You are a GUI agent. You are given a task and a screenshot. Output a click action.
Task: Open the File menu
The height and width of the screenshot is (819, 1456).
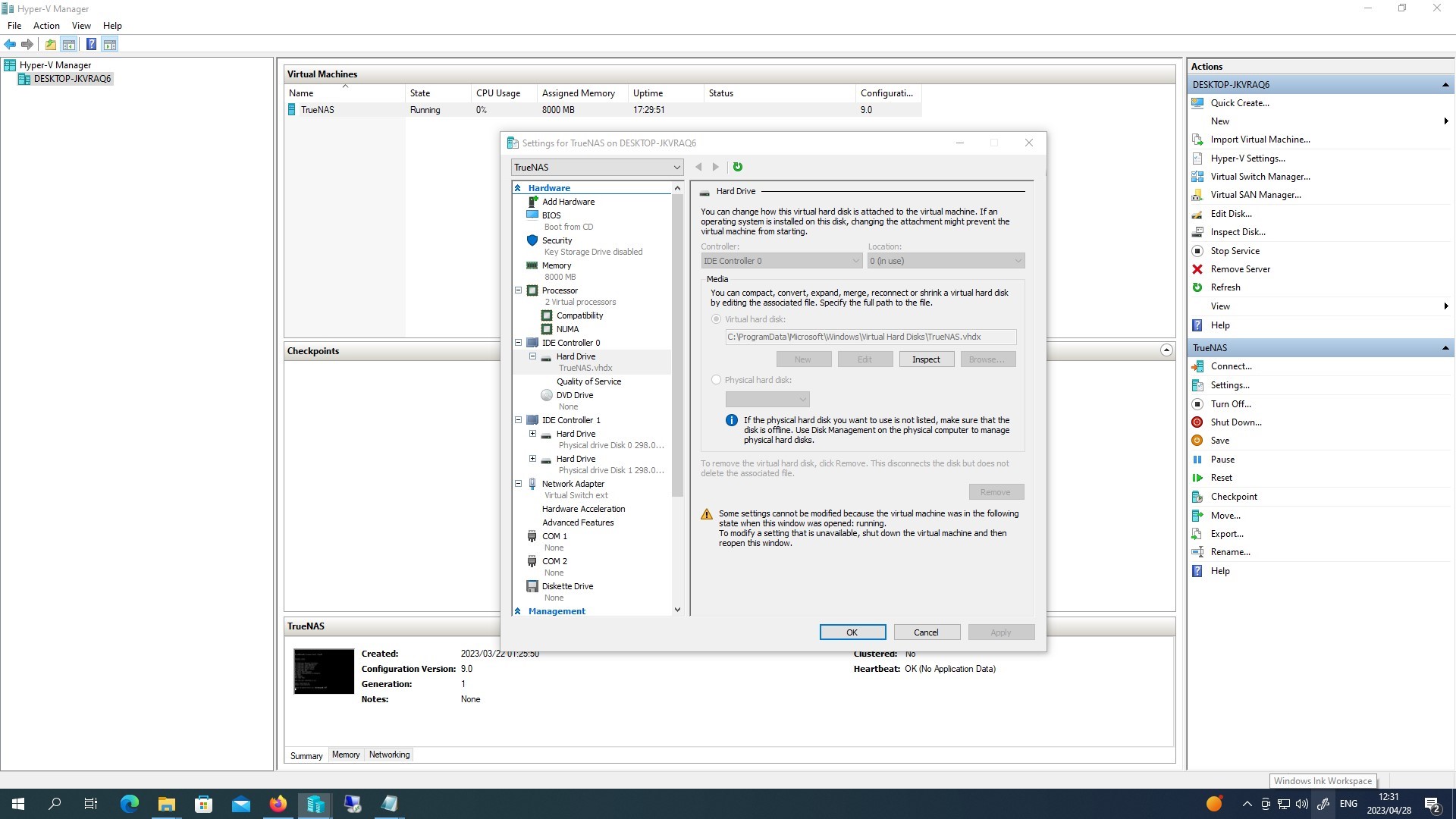pyautogui.click(x=14, y=25)
